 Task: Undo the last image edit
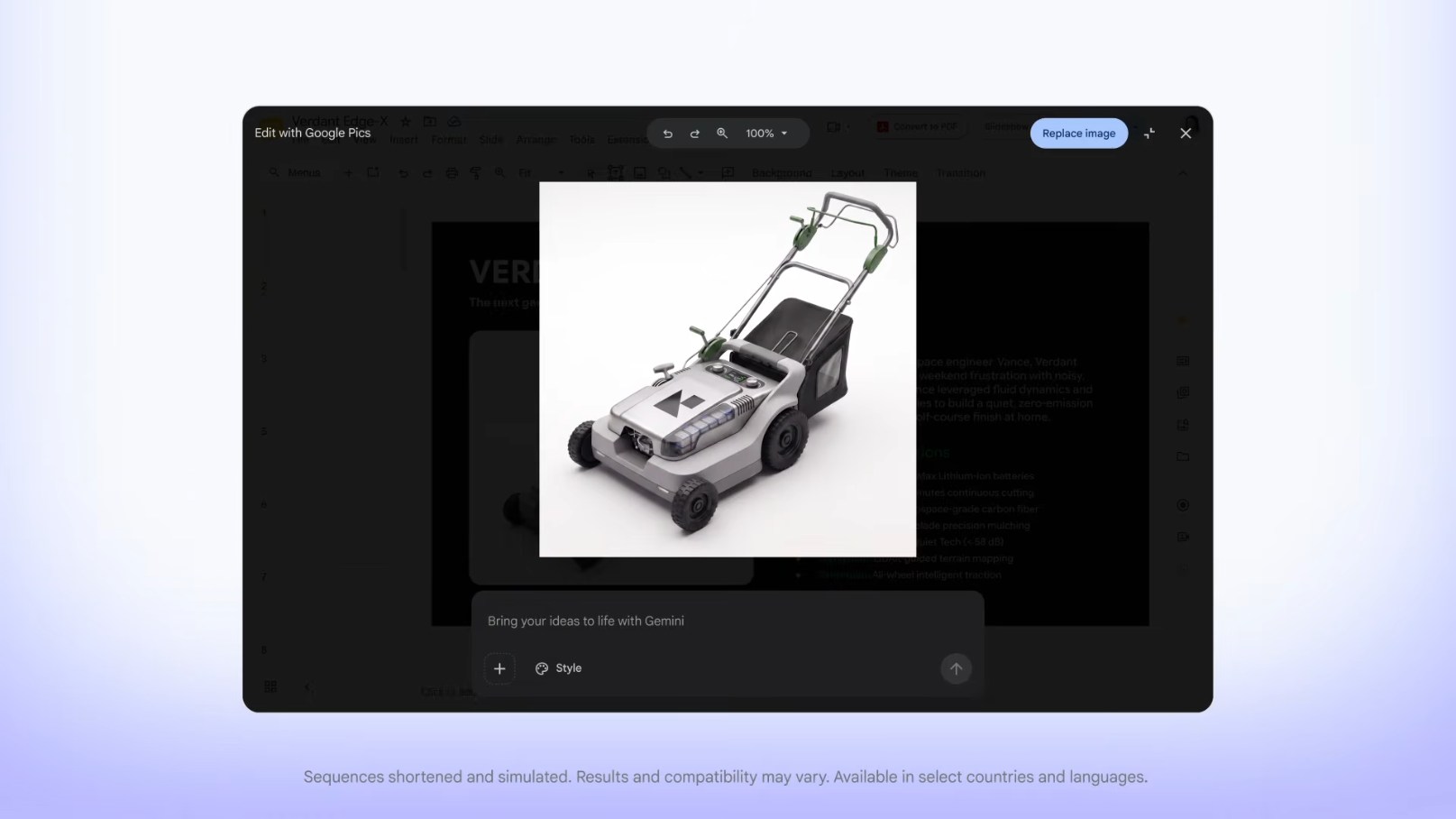(x=668, y=133)
